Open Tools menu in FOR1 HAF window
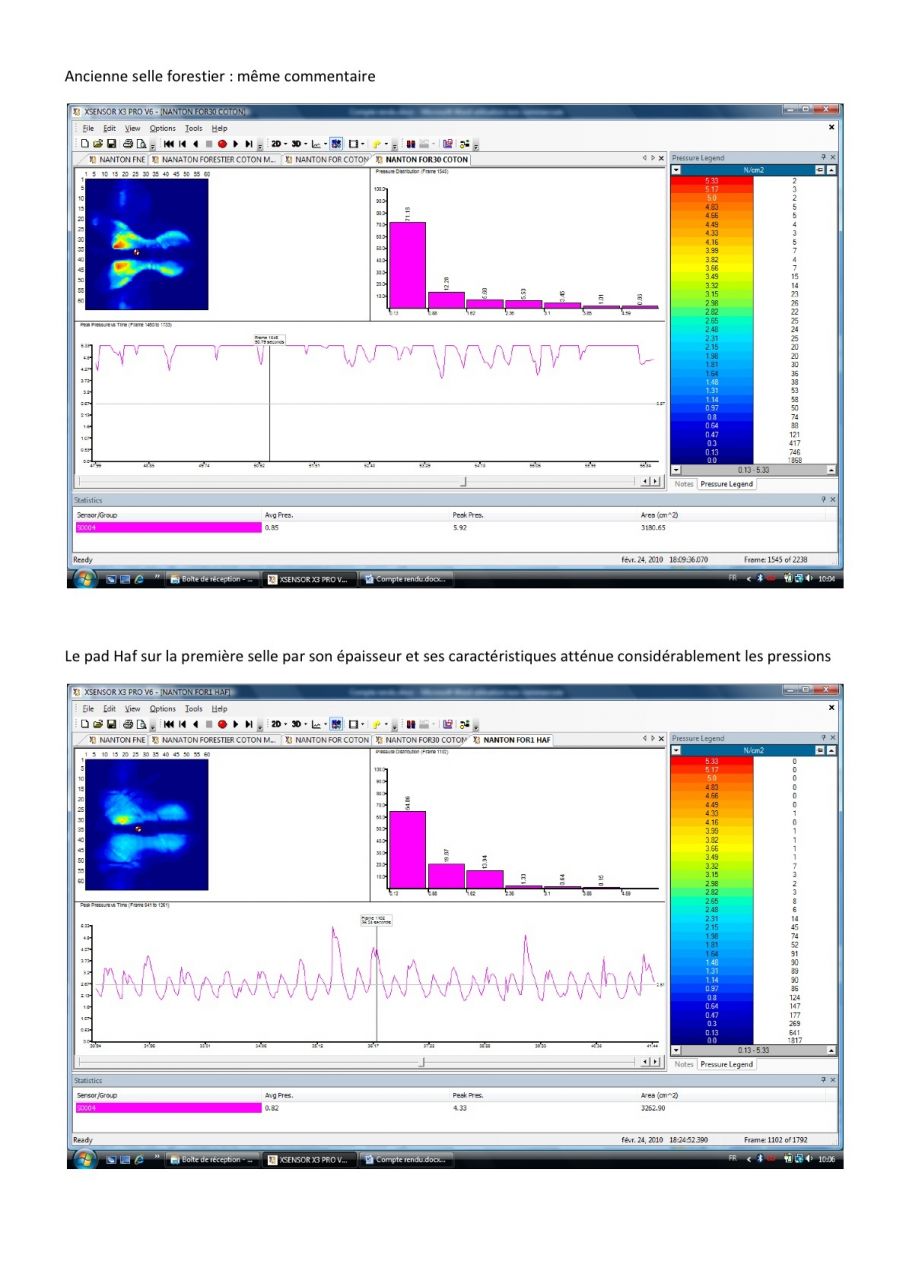The width and height of the screenshot is (906, 1280). pyautogui.click(x=194, y=709)
